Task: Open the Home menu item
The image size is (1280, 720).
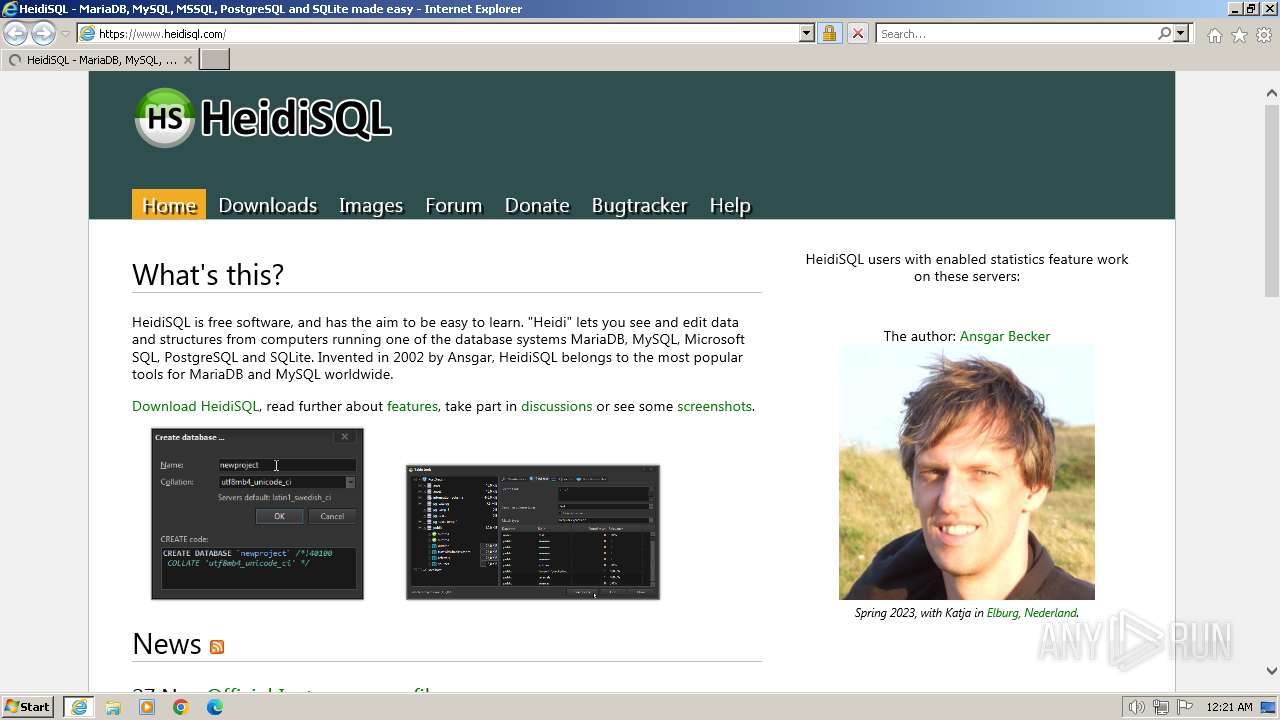Action: tap(169, 205)
